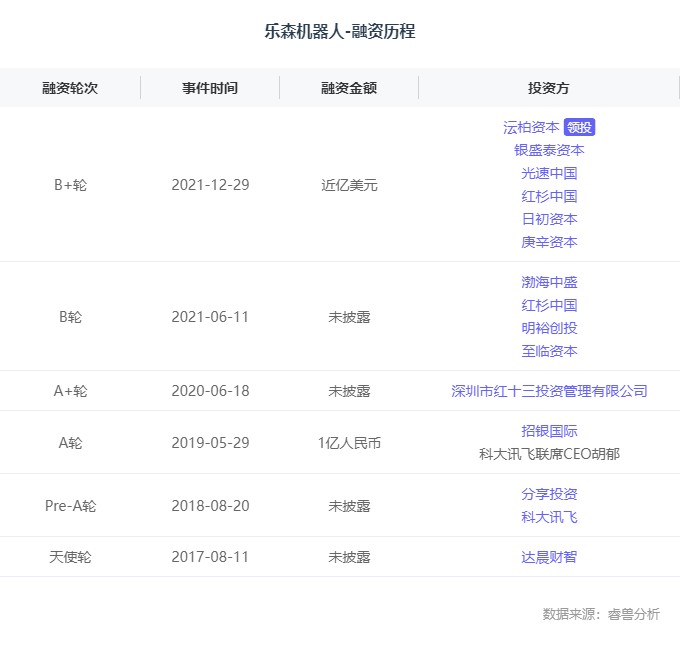Open the 明裕创投 investor link
This screenshot has width=680, height=650.
coord(549,328)
